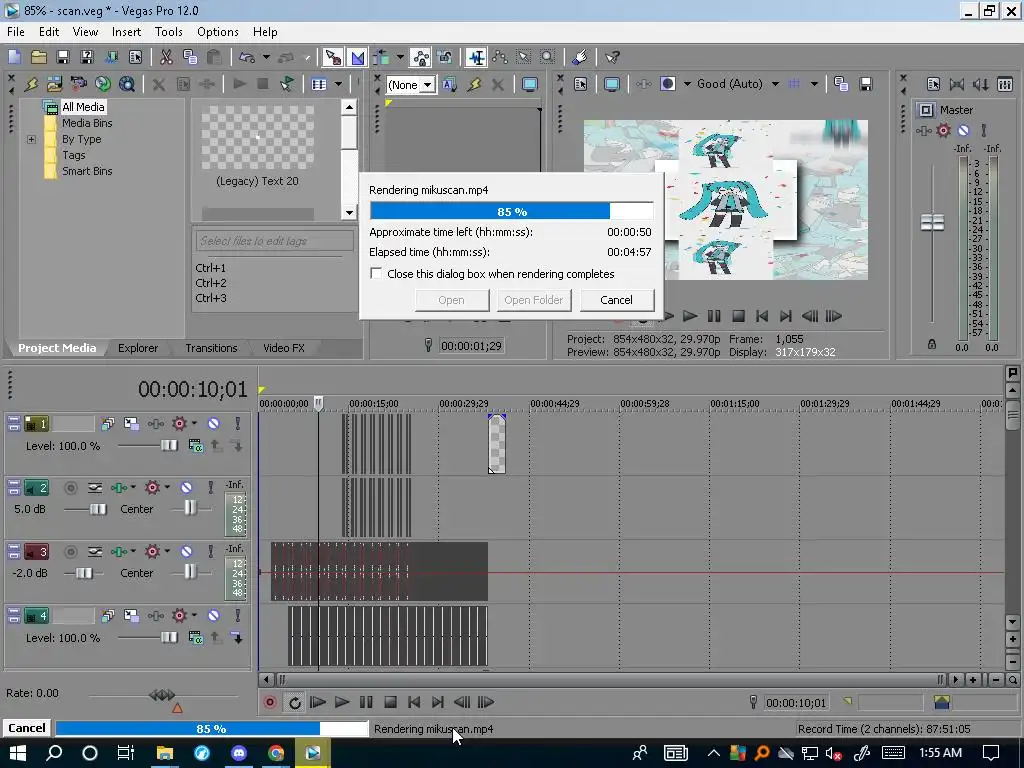Open the Good (Auto) preview quality dropdown

point(775,84)
